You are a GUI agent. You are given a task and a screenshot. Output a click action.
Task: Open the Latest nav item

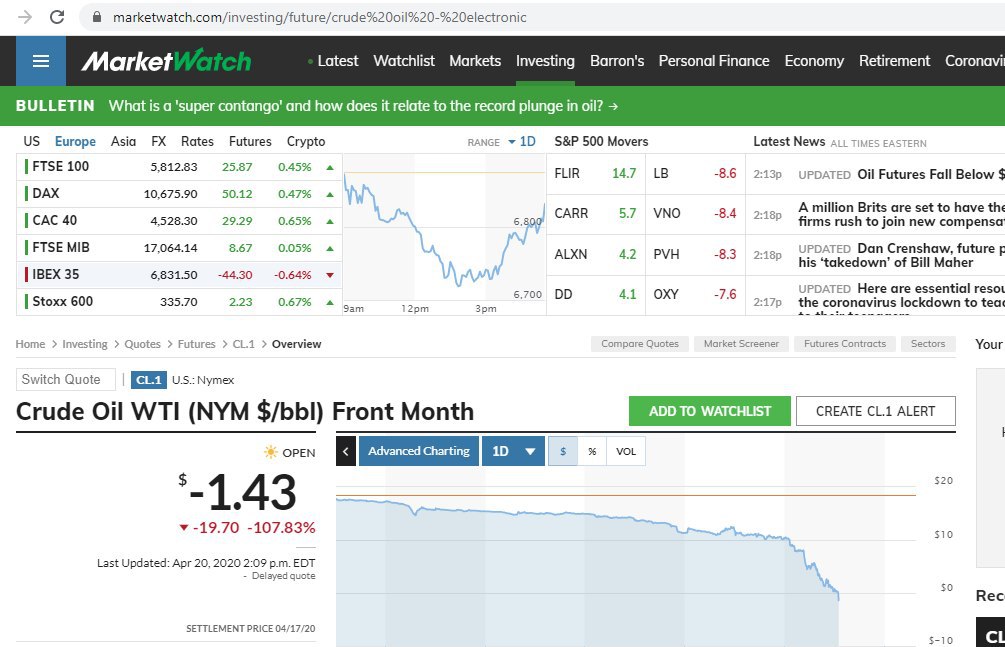coord(338,61)
